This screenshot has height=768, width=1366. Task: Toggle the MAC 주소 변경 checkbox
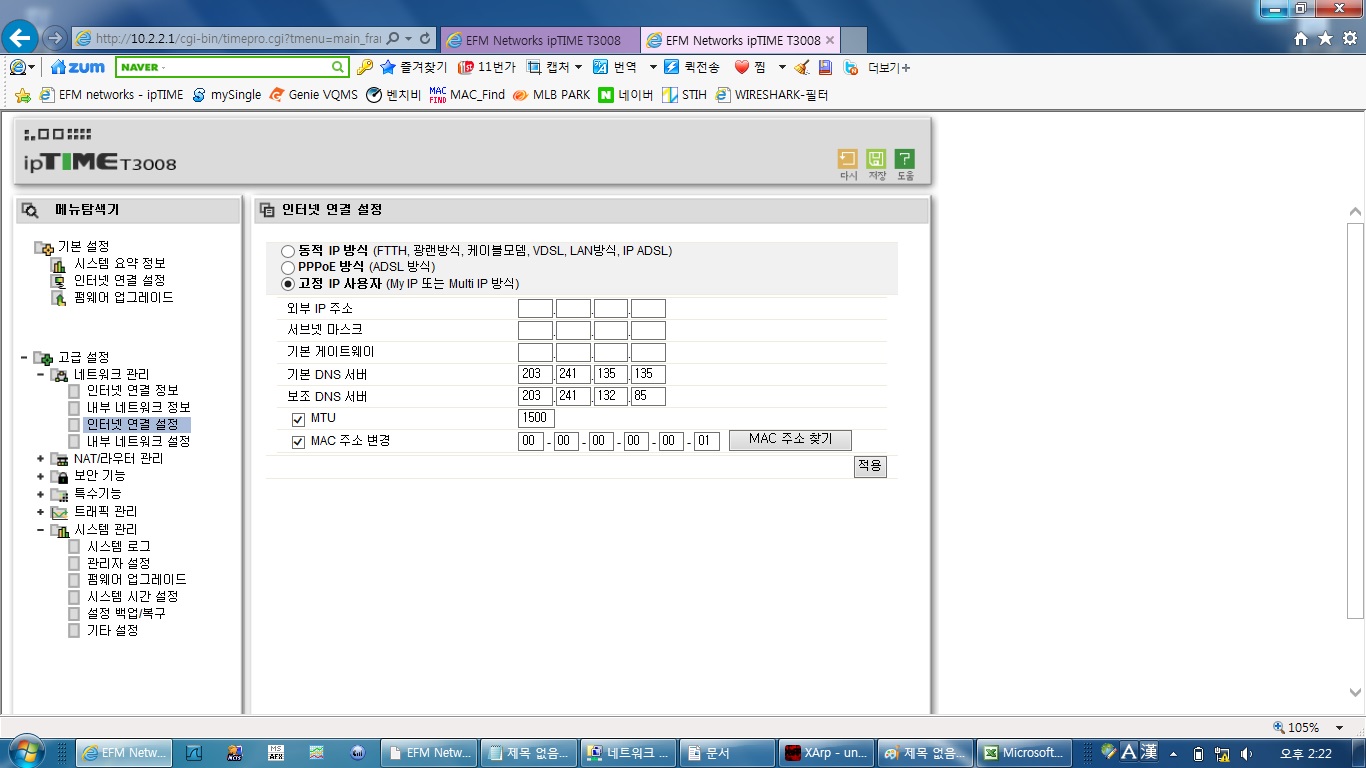coord(298,442)
